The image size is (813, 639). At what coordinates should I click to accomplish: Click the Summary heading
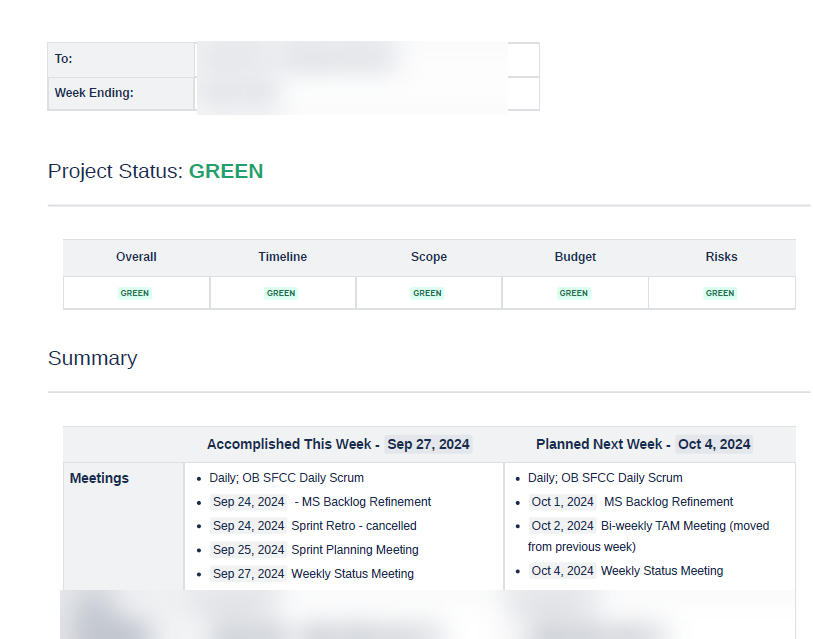[x=93, y=358]
